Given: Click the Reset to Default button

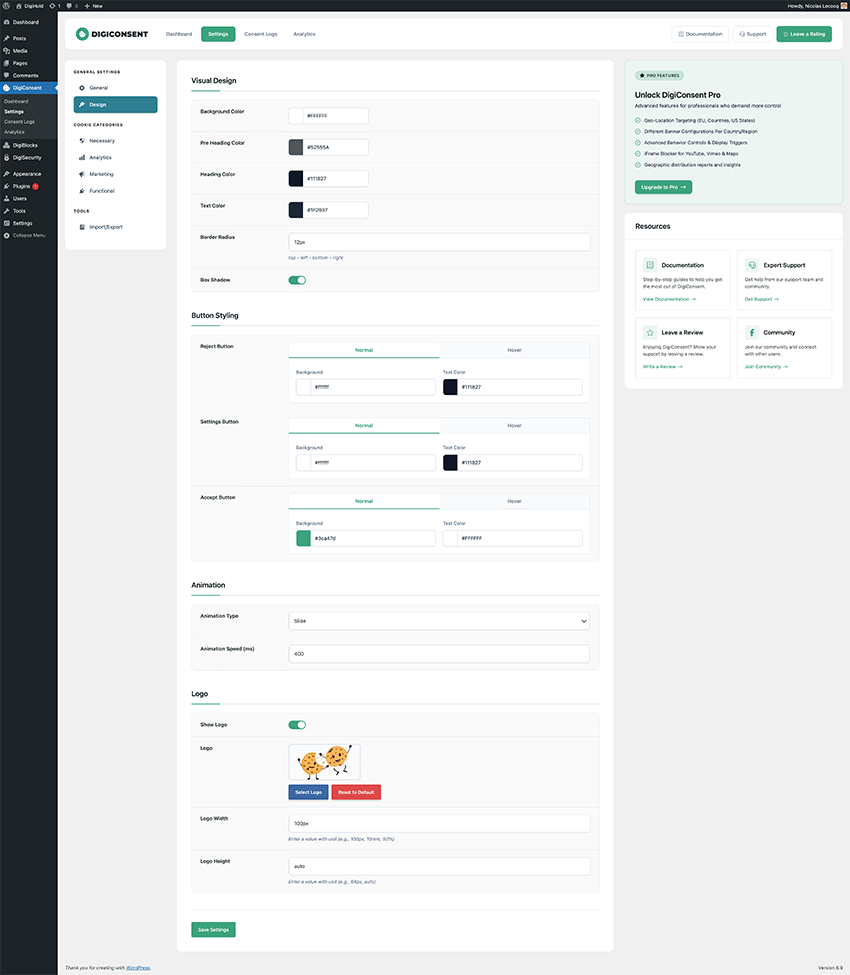Looking at the screenshot, I should 356,792.
